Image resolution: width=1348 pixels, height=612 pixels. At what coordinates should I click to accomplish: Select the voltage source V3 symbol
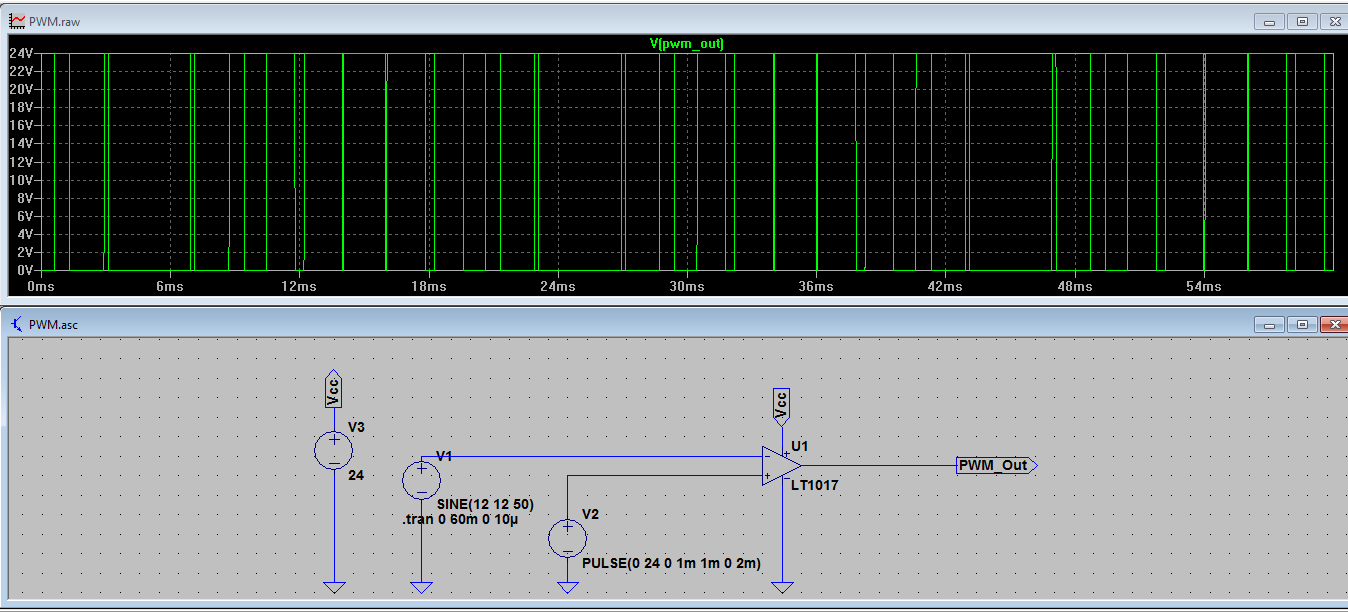point(334,451)
